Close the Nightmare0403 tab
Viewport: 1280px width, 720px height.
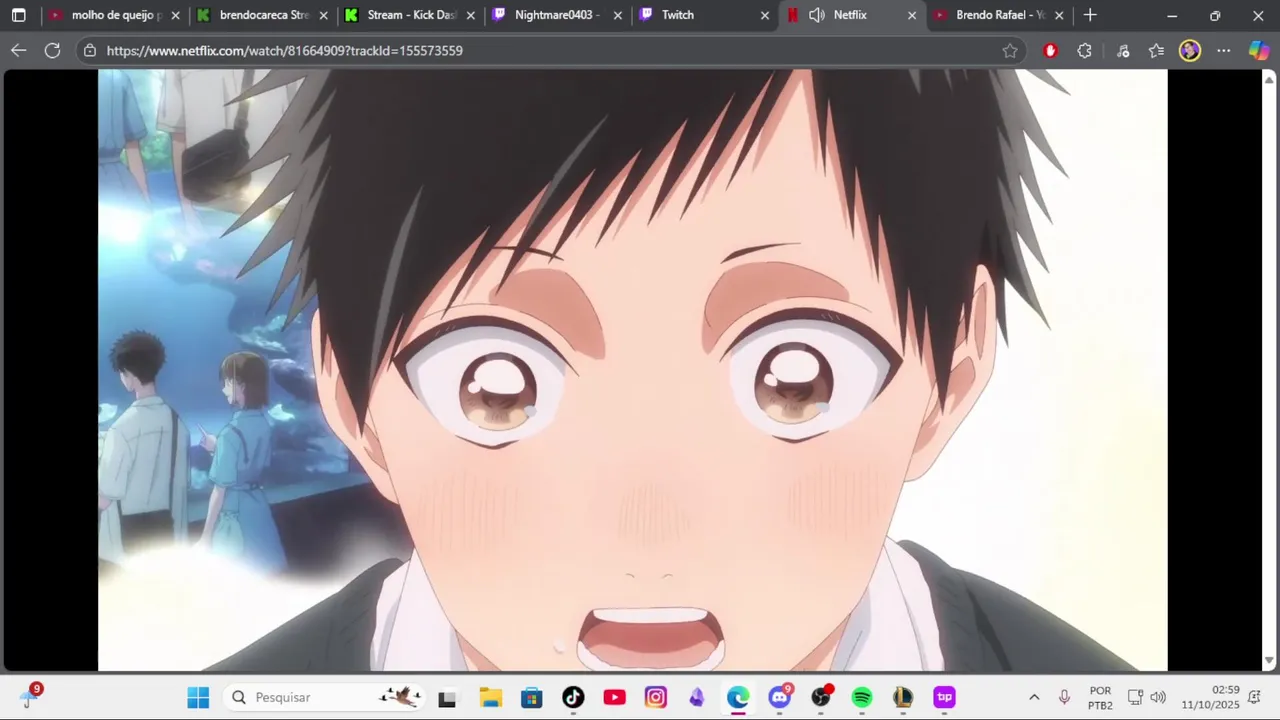617,15
